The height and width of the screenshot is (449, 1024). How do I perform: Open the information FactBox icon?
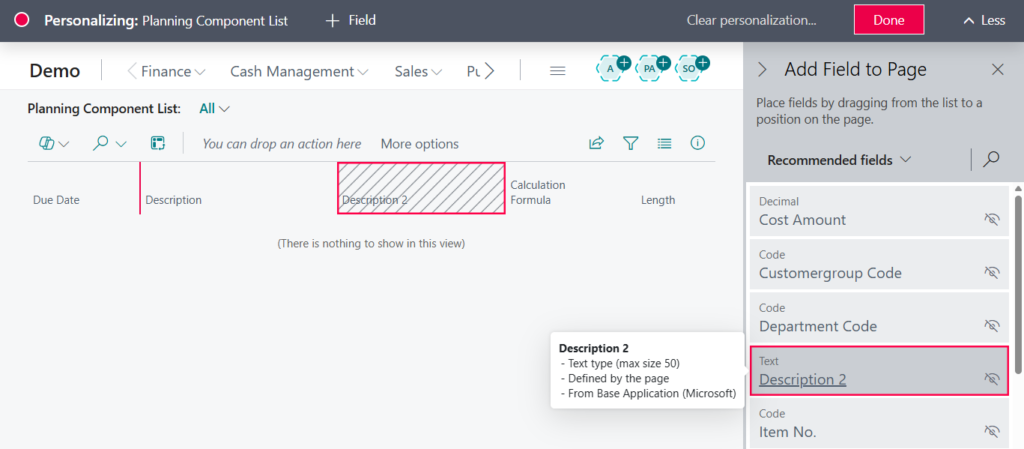(x=698, y=143)
